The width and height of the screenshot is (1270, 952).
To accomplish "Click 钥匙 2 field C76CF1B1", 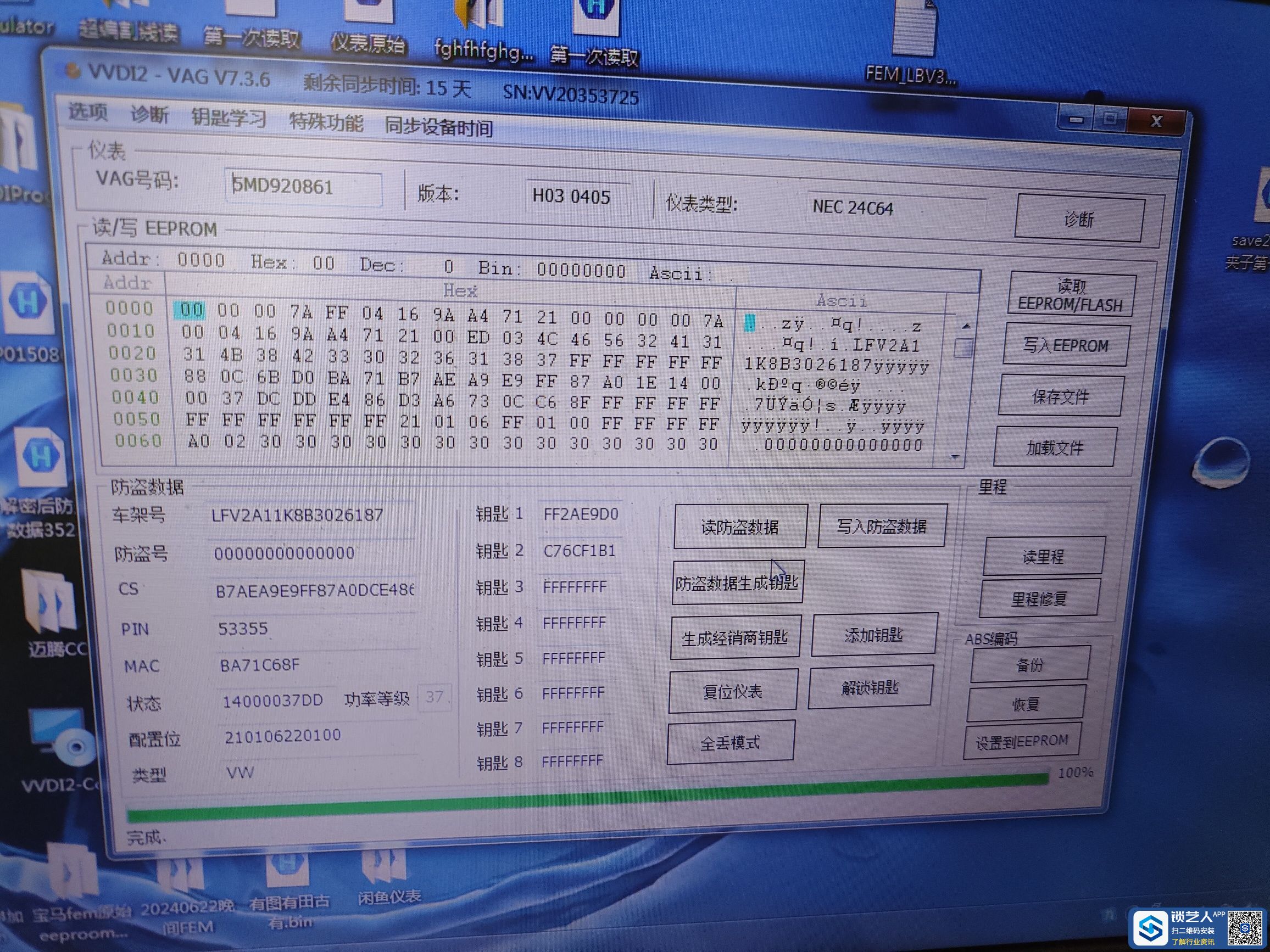I will [580, 551].
